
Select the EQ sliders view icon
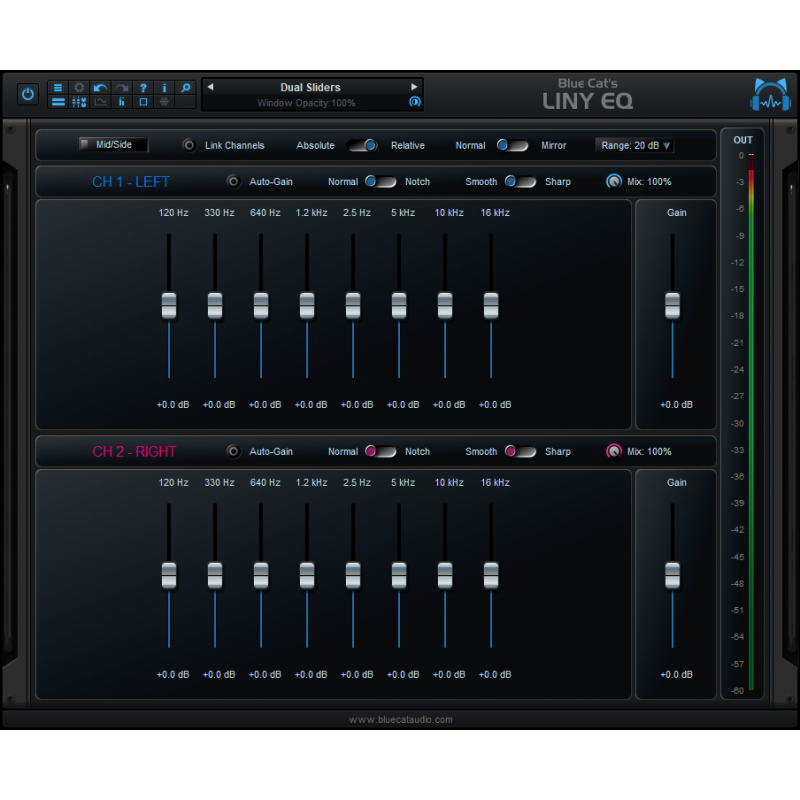coord(79,101)
